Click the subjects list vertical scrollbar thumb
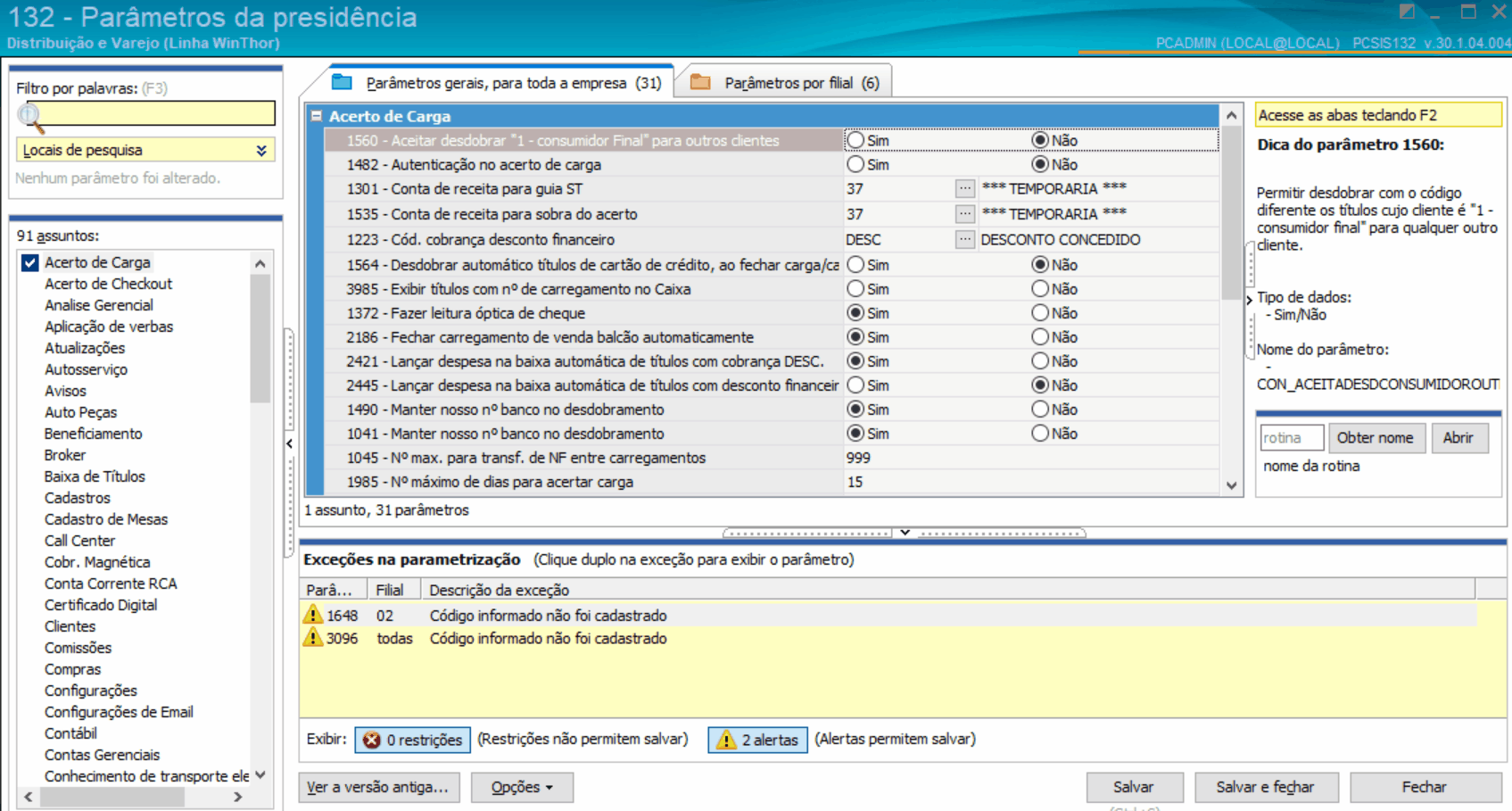Viewport: 1512px width, 811px height. 260,337
